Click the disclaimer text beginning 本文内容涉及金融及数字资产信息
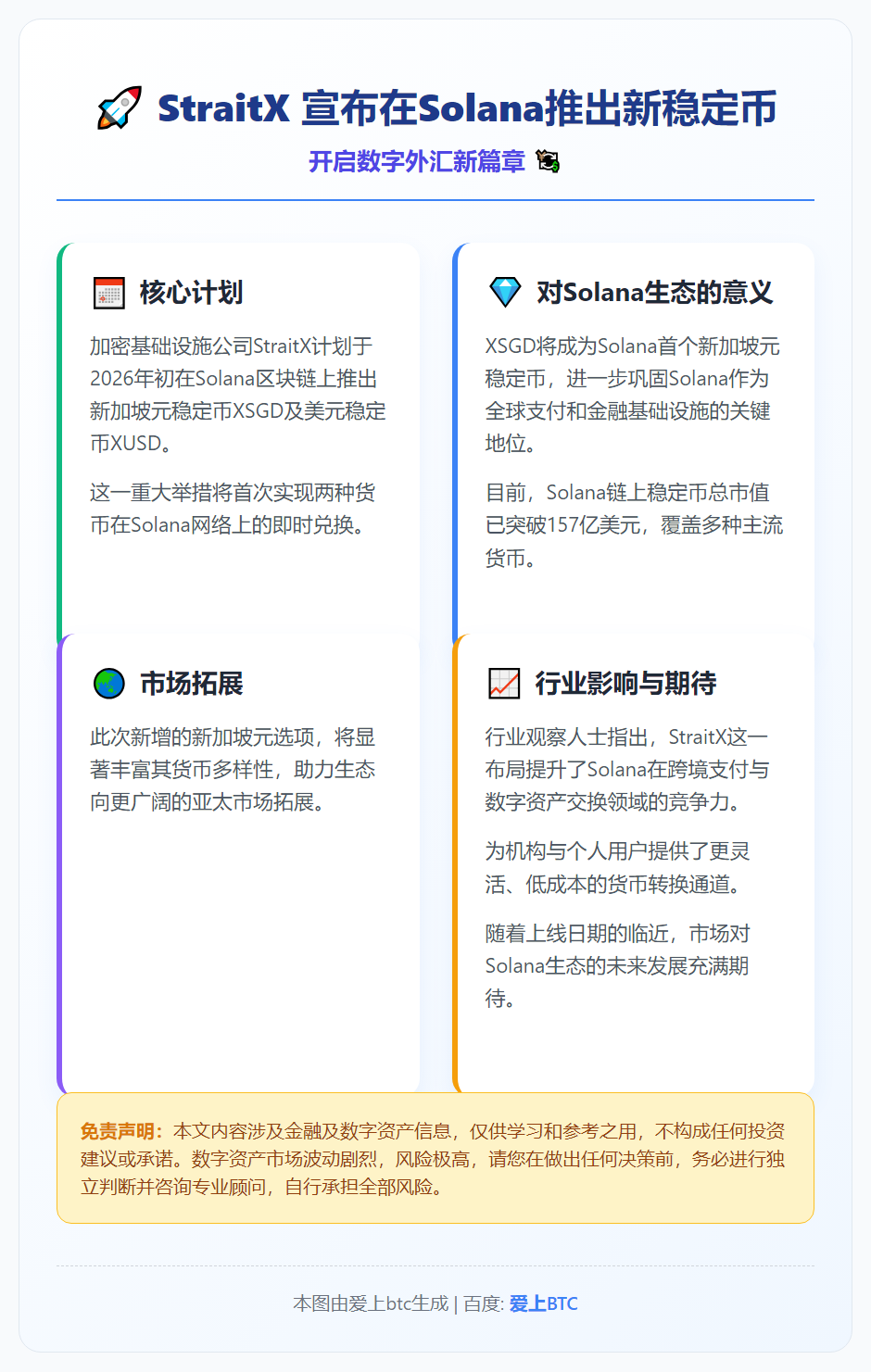The image size is (871, 1372). tap(433, 1158)
